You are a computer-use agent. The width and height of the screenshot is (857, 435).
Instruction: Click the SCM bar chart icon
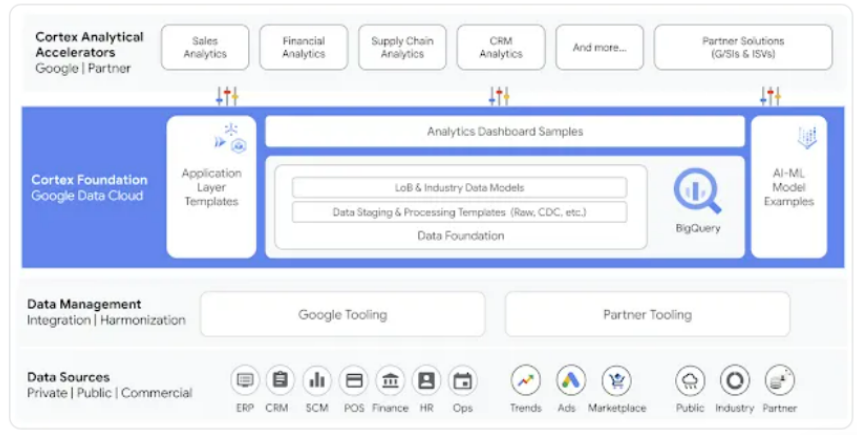(x=317, y=380)
